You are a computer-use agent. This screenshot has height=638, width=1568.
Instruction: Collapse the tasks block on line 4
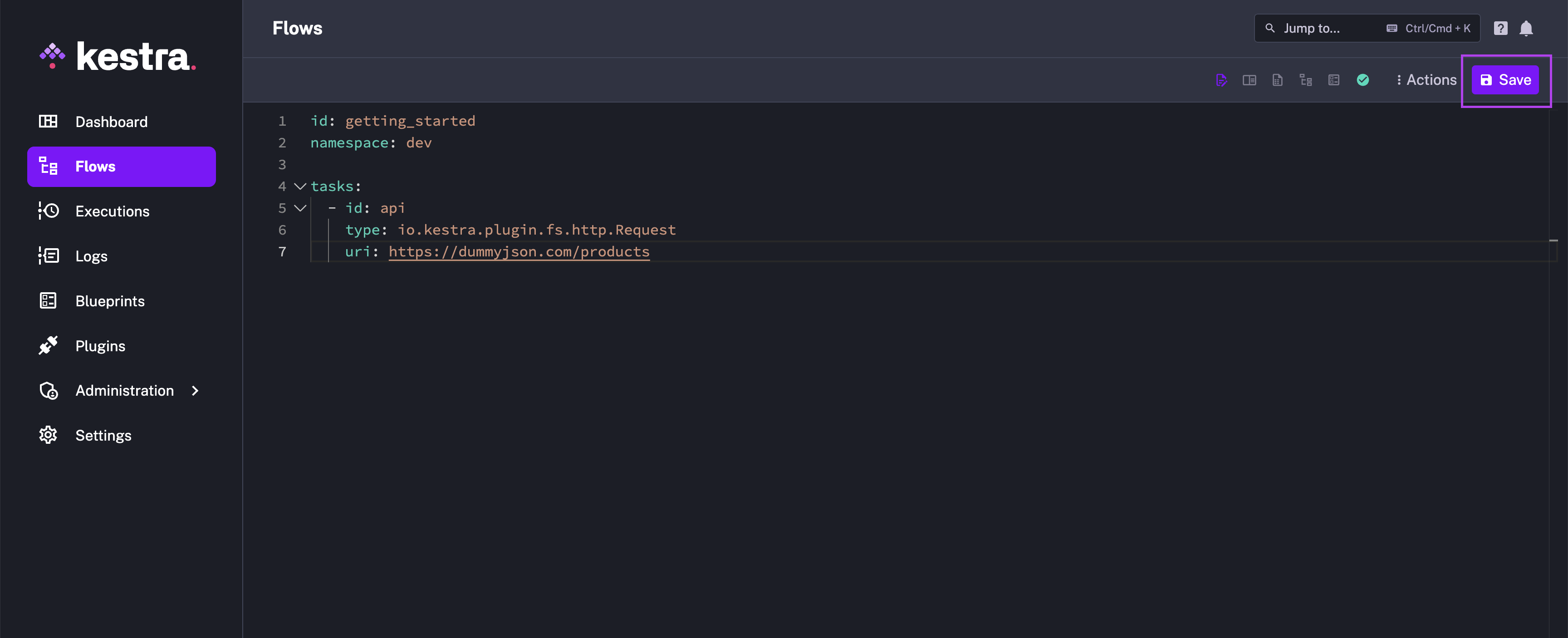300,186
